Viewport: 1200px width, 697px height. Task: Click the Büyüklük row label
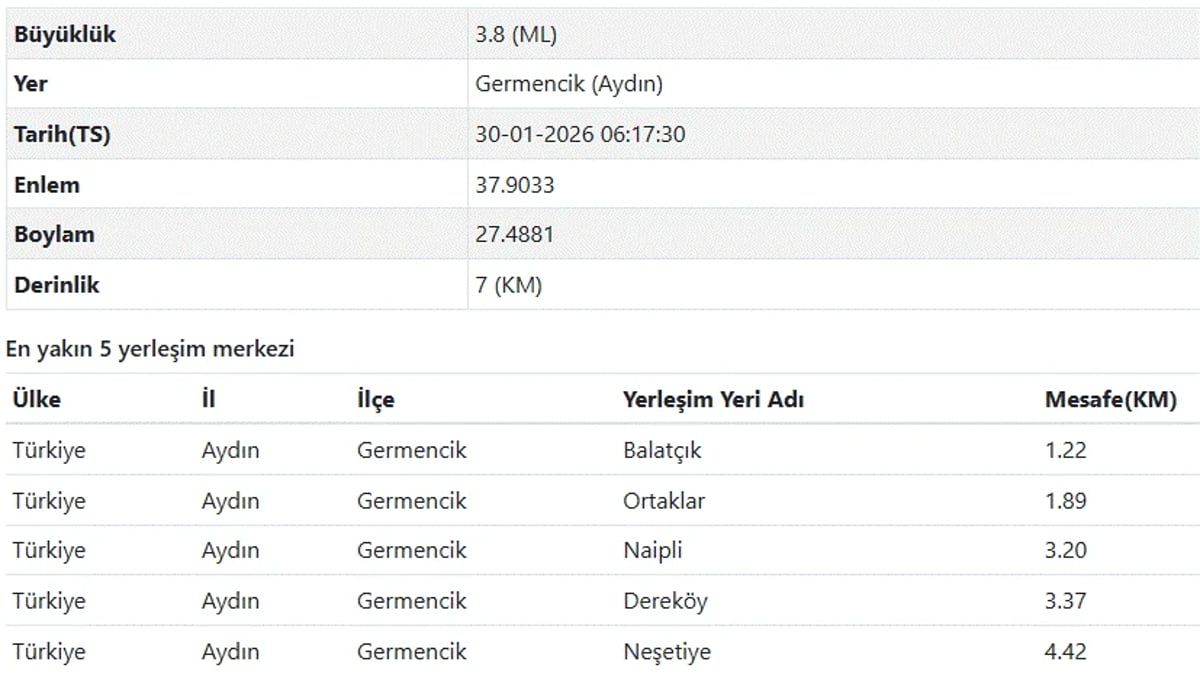coord(65,35)
